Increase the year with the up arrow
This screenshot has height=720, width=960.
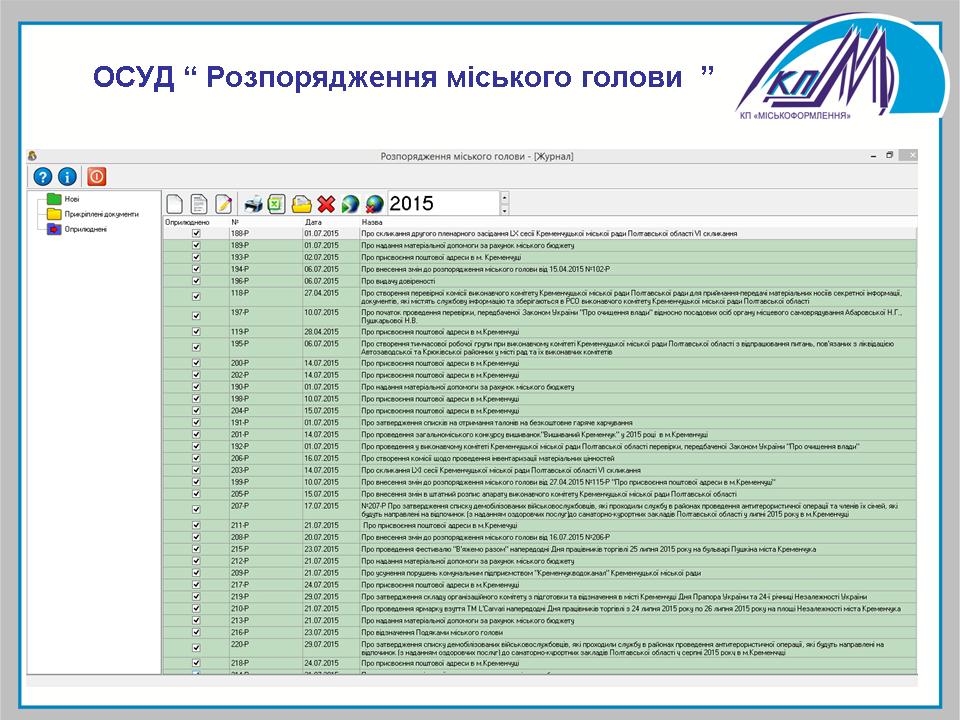tap(504, 197)
